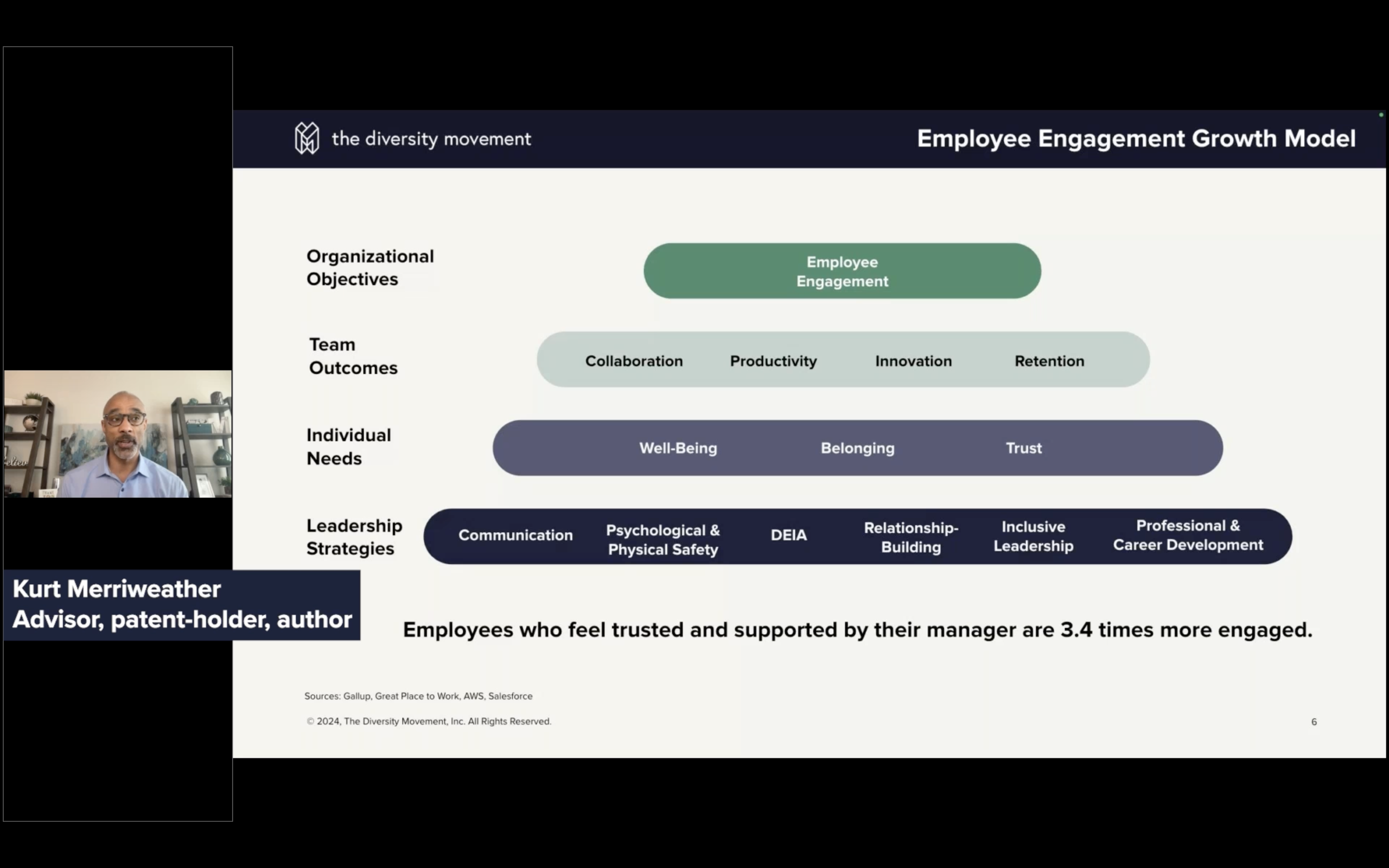Select the green Employee Engagement pill
1389x868 pixels.
click(842, 271)
